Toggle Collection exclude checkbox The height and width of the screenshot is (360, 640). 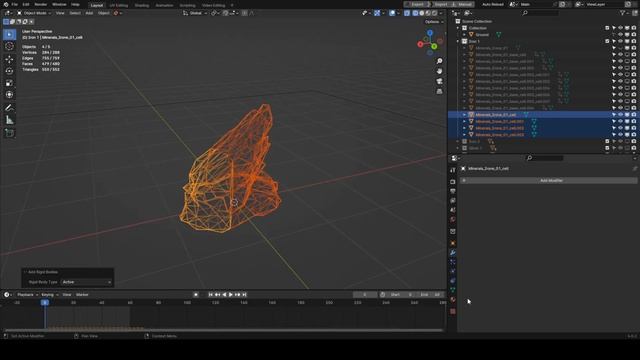coord(607,28)
